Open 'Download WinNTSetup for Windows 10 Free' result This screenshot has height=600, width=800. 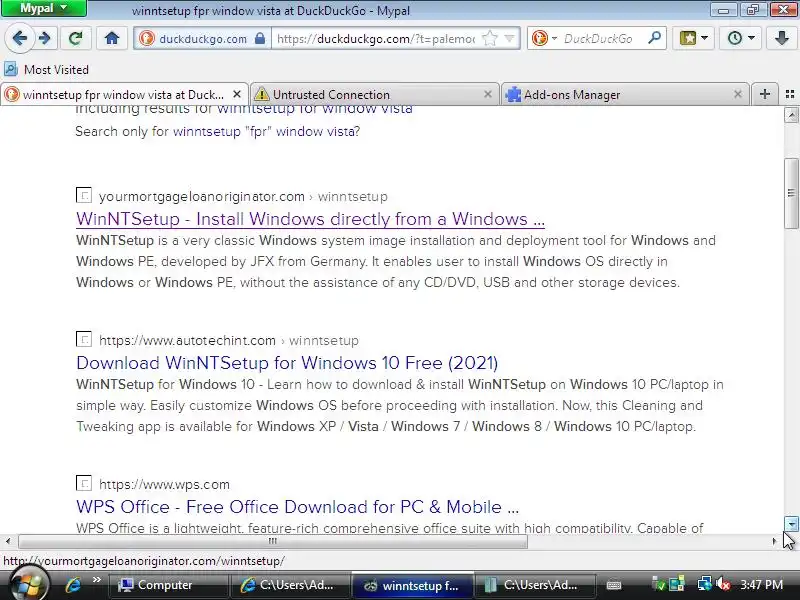[x=287, y=363]
